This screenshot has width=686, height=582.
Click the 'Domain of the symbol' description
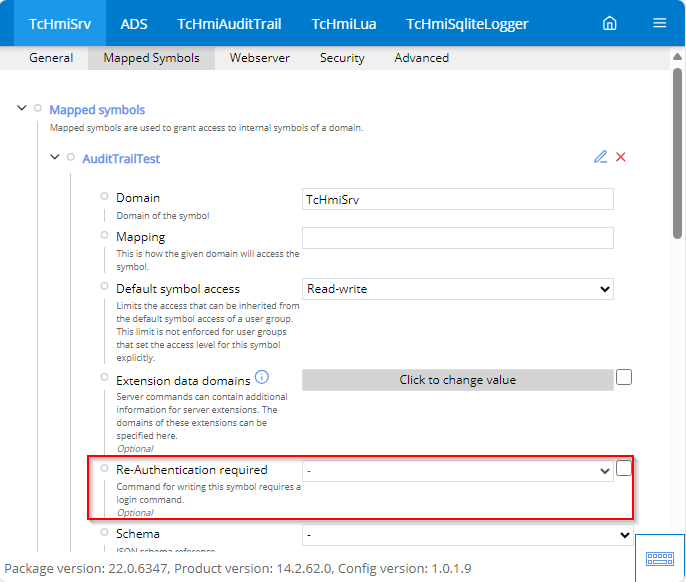tap(163, 216)
